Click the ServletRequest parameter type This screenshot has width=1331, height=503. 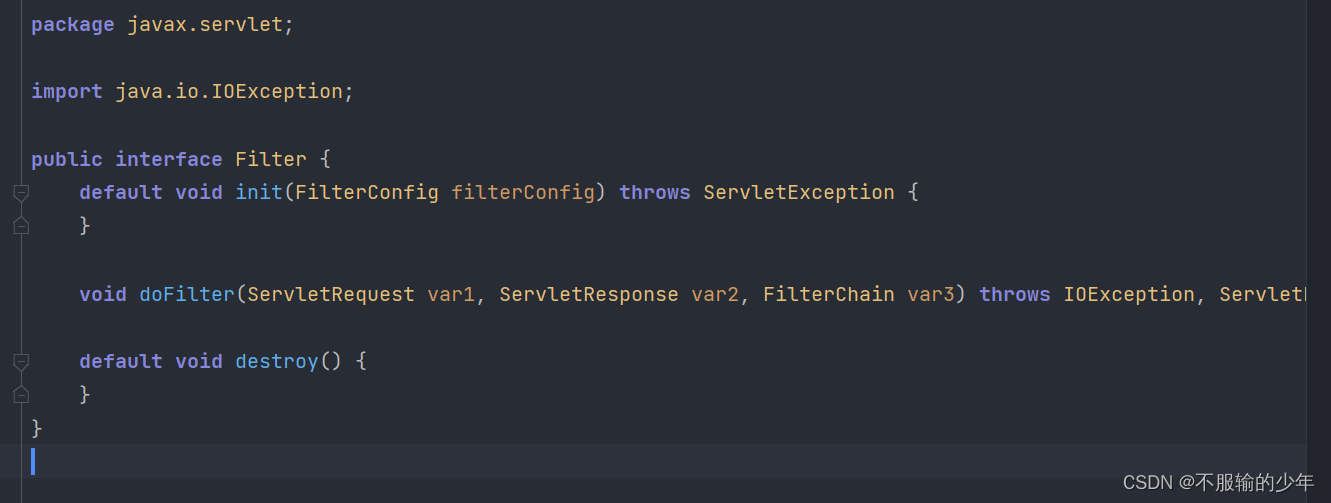[x=331, y=294]
